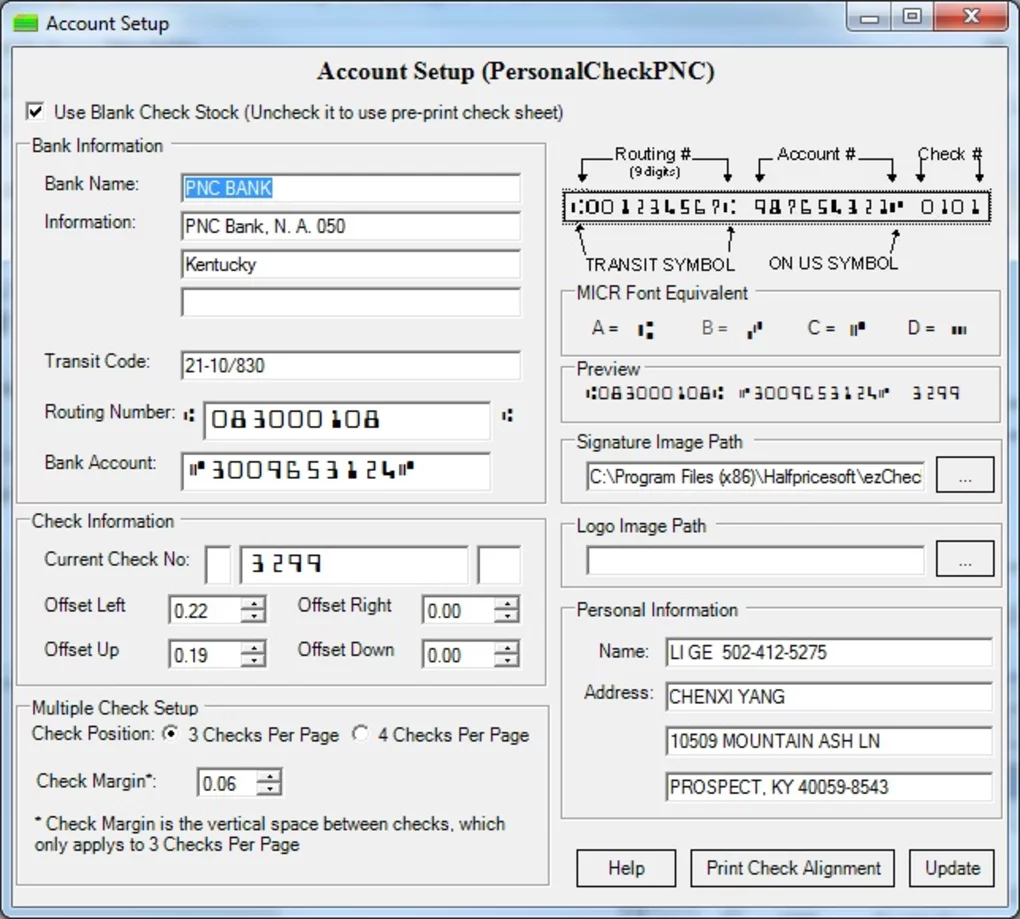The width and height of the screenshot is (1020, 919).
Task: Browse for a Signature Image Path file
Action: coord(964,475)
